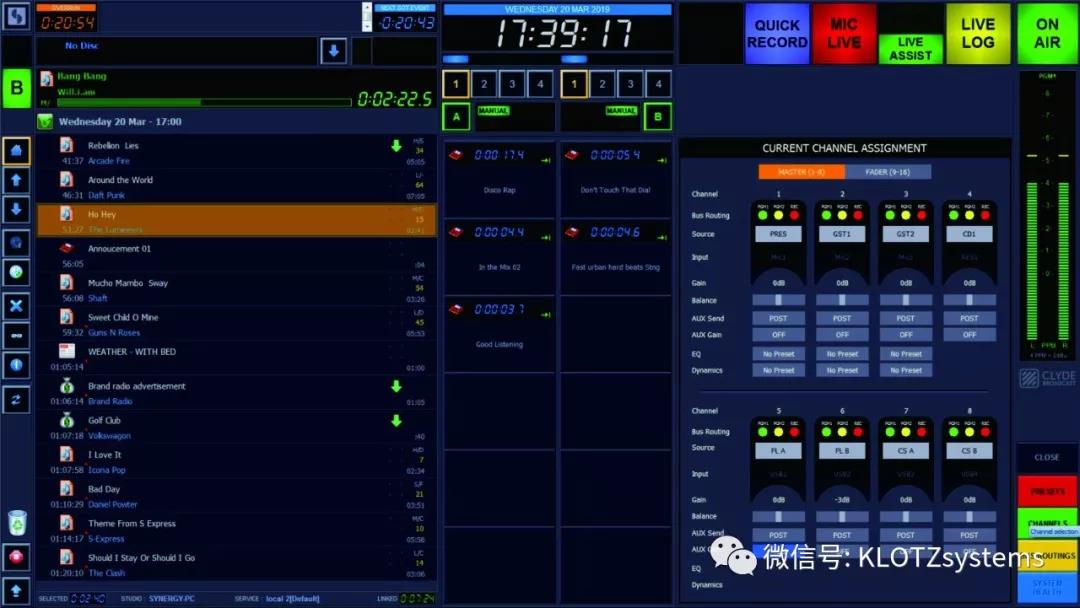Screen dimensions: 1080x608
Task: Click the green arrow on the Rebellion Lies row
Action: click(396, 145)
